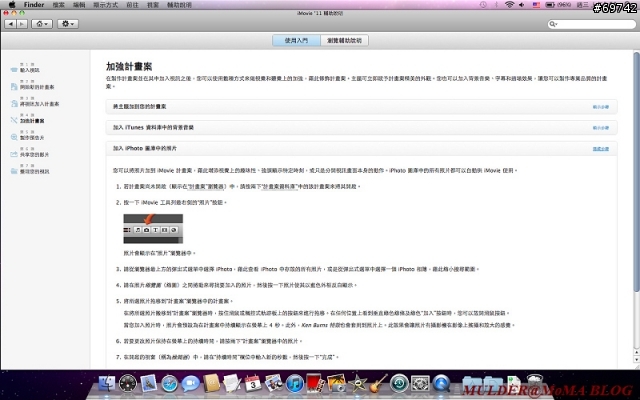
Task: Click 顯示步驟 link in the theme topic row
Action: (600, 107)
